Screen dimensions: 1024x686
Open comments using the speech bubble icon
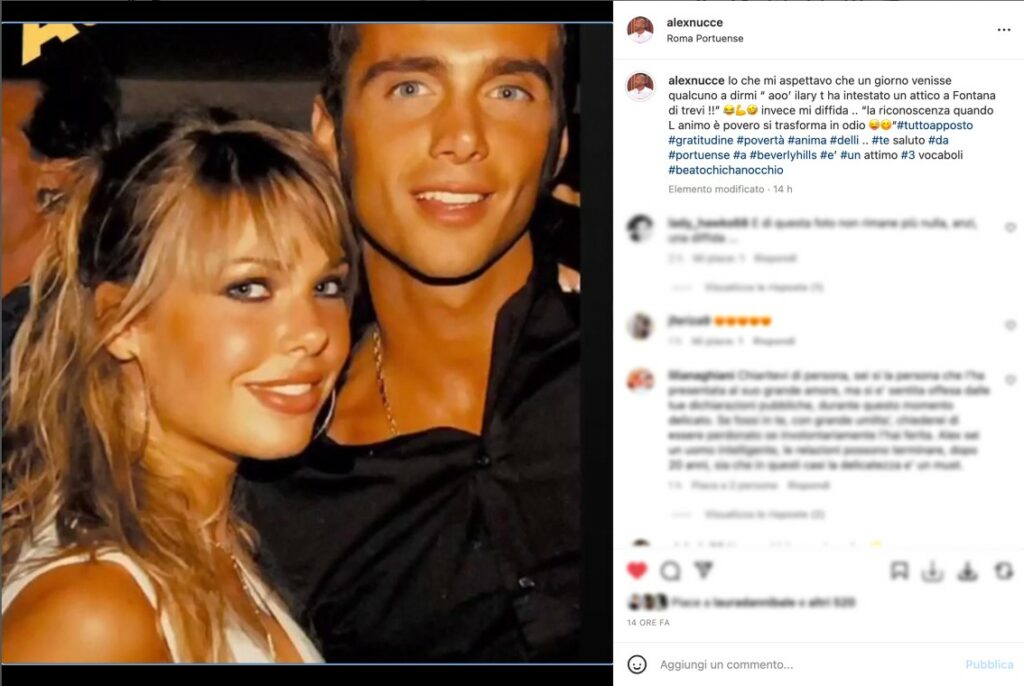[x=670, y=571]
